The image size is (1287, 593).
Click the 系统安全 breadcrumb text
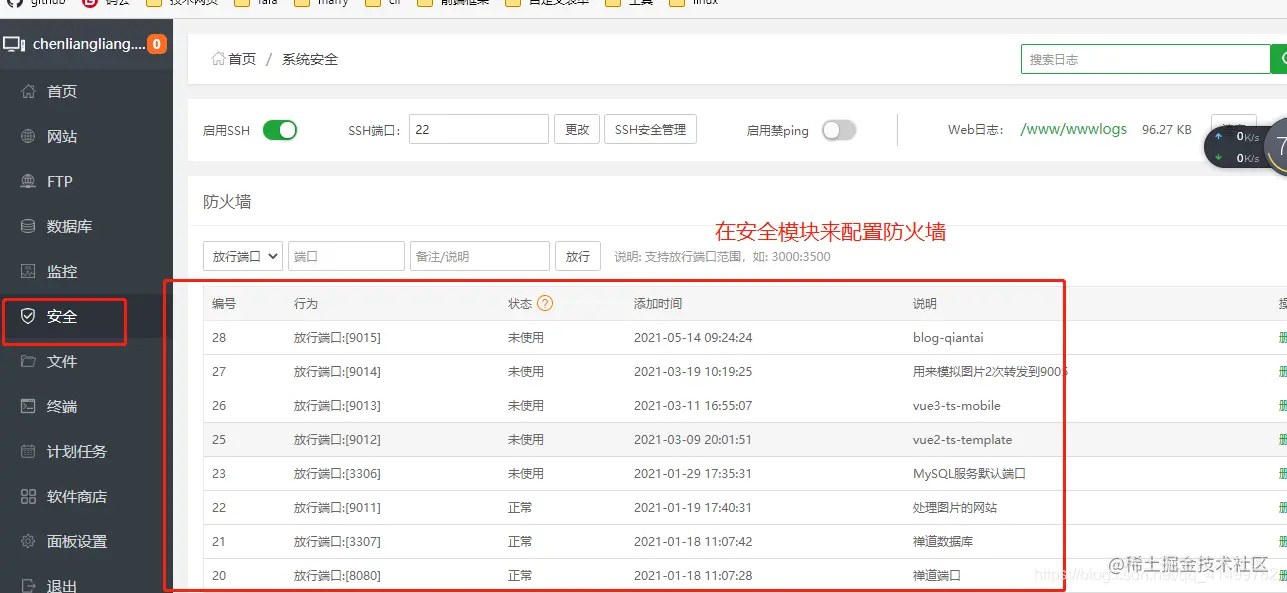[310, 59]
